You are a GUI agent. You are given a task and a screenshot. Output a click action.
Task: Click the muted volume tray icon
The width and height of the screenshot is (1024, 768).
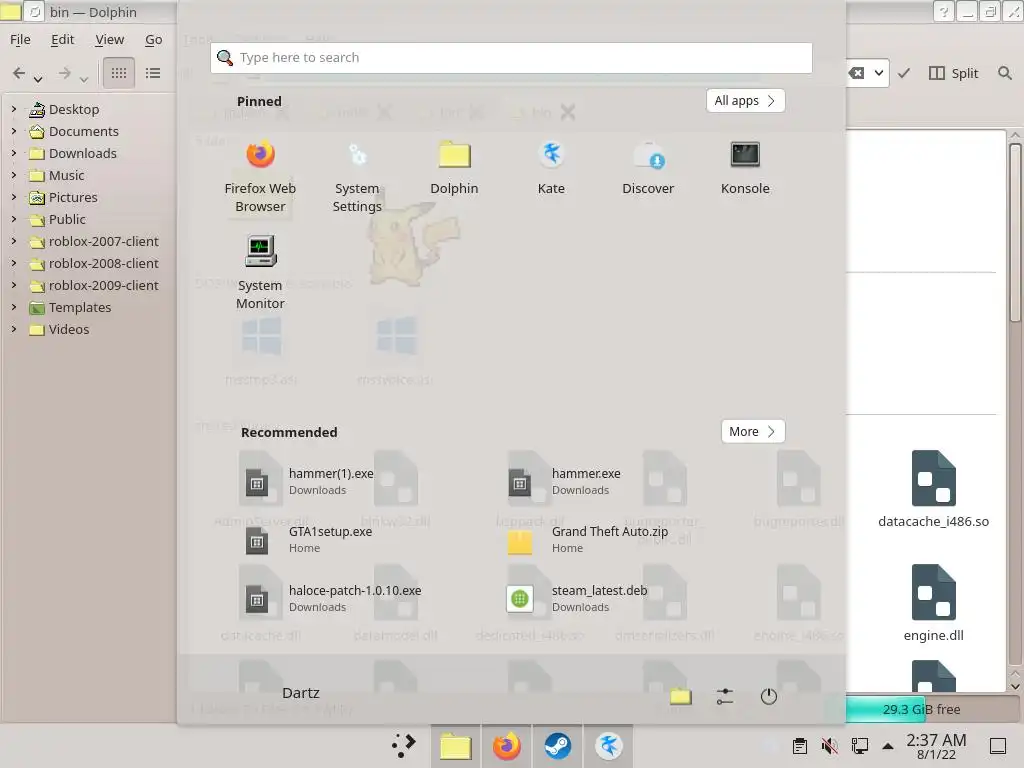[x=829, y=746]
